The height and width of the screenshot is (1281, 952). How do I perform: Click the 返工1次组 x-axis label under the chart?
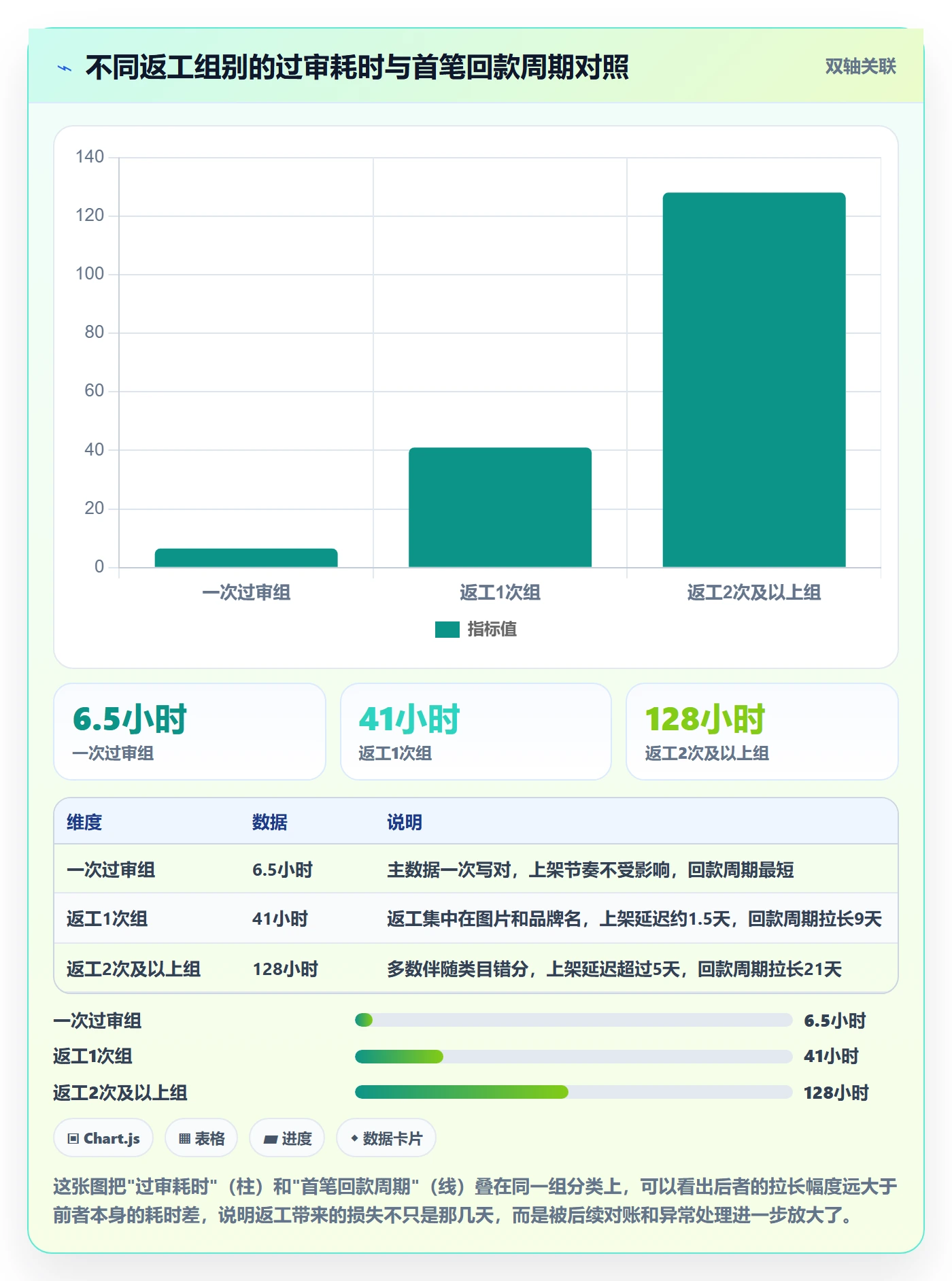click(500, 592)
